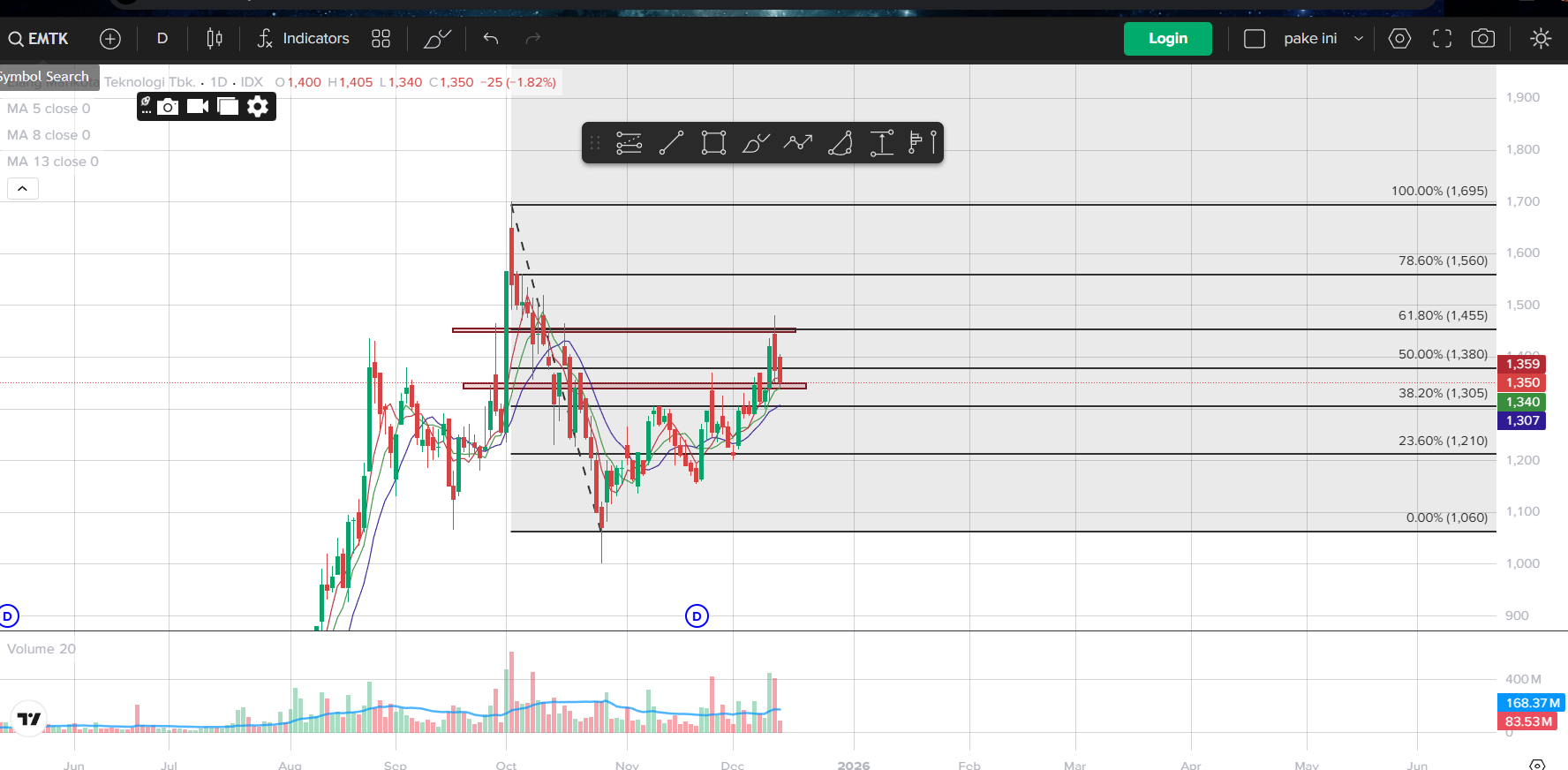This screenshot has width=1568, height=770.
Task: Open the candlestick chart style menu
Action: 215,39
